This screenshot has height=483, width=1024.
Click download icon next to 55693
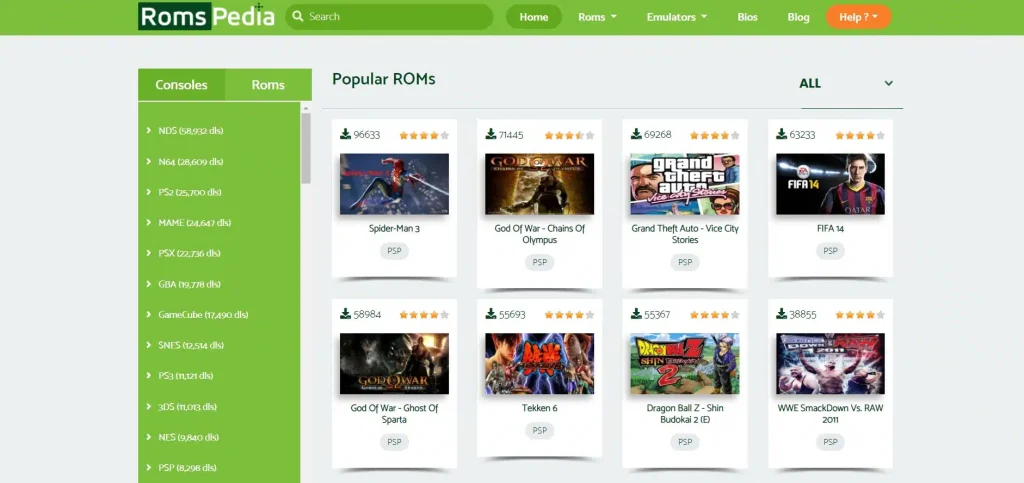click(x=491, y=314)
